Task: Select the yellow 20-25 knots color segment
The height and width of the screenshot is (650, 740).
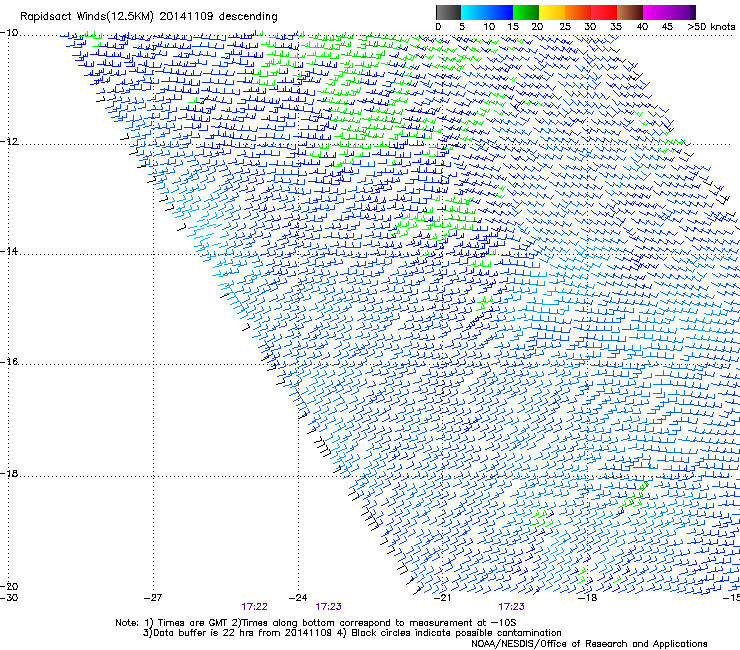Action: click(552, 12)
